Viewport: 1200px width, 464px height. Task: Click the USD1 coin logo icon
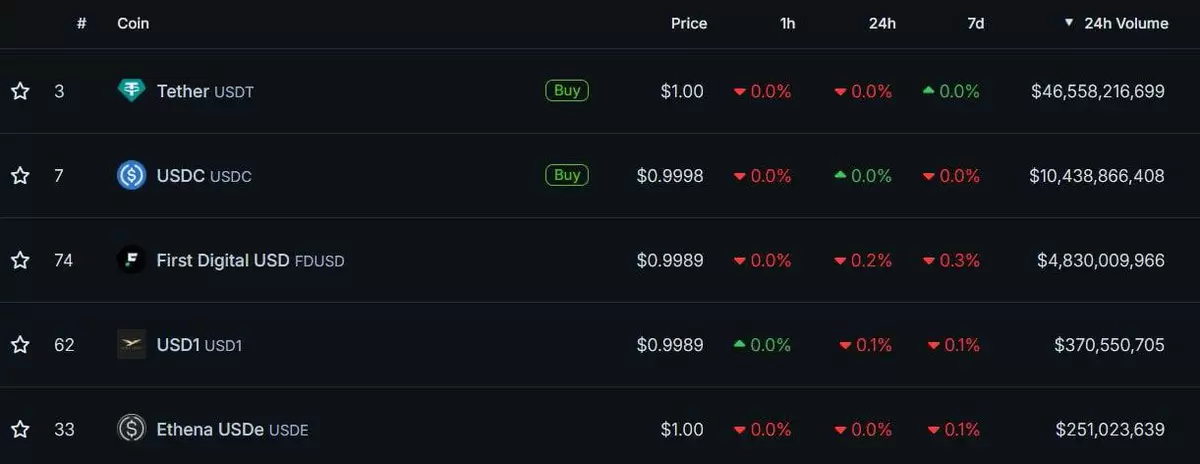pyautogui.click(x=131, y=345)
